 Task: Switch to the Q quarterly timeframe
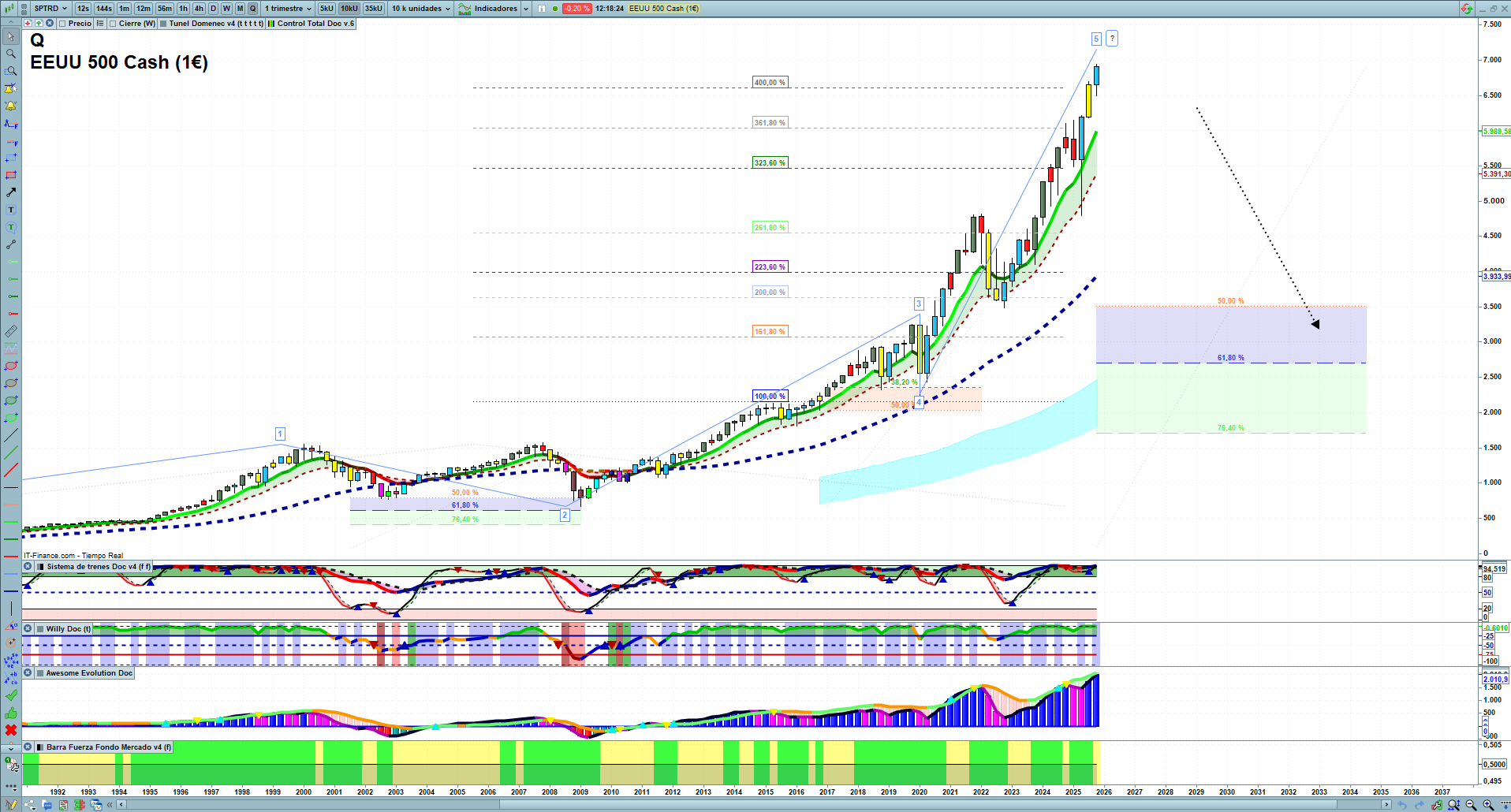pyautogui.click(x=253, y=9)
